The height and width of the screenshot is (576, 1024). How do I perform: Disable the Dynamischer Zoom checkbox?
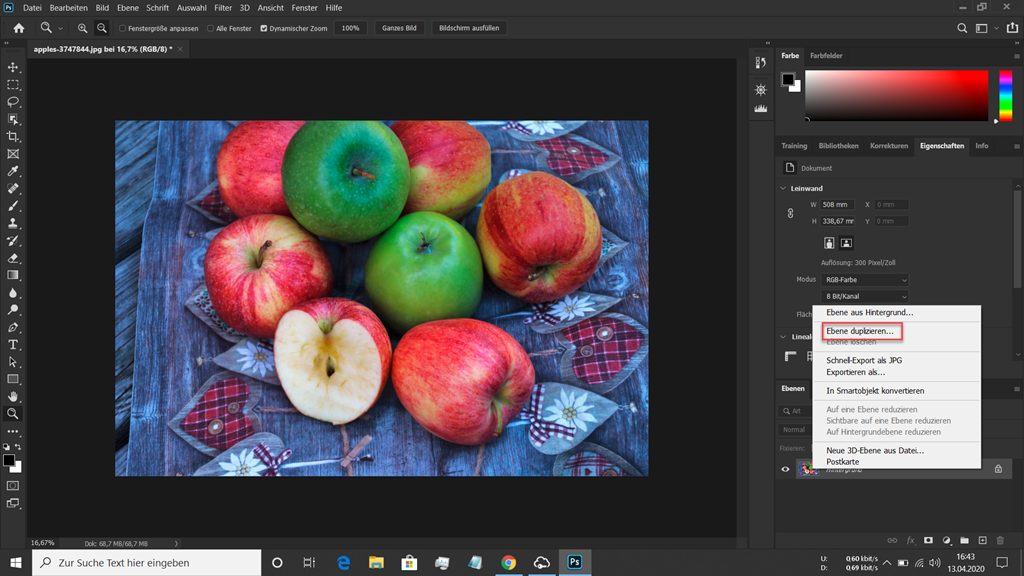coord(264,28)
